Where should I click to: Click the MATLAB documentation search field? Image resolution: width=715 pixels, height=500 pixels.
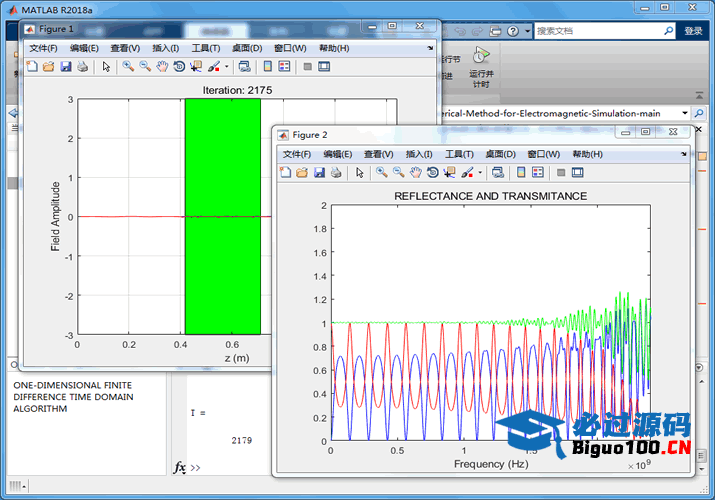[x=598, y=31]
